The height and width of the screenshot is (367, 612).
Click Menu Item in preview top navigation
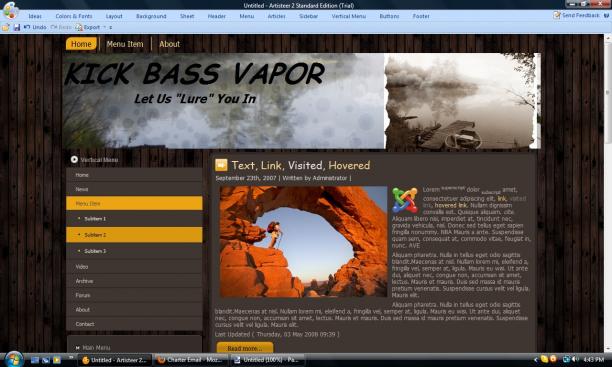coord(125,44)
